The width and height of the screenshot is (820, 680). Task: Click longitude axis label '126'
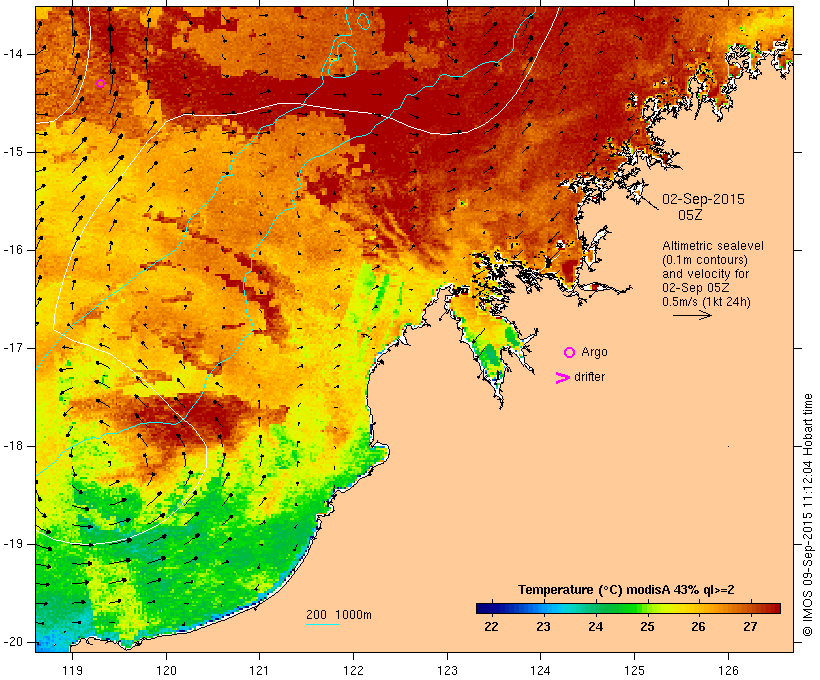[728, 671]
